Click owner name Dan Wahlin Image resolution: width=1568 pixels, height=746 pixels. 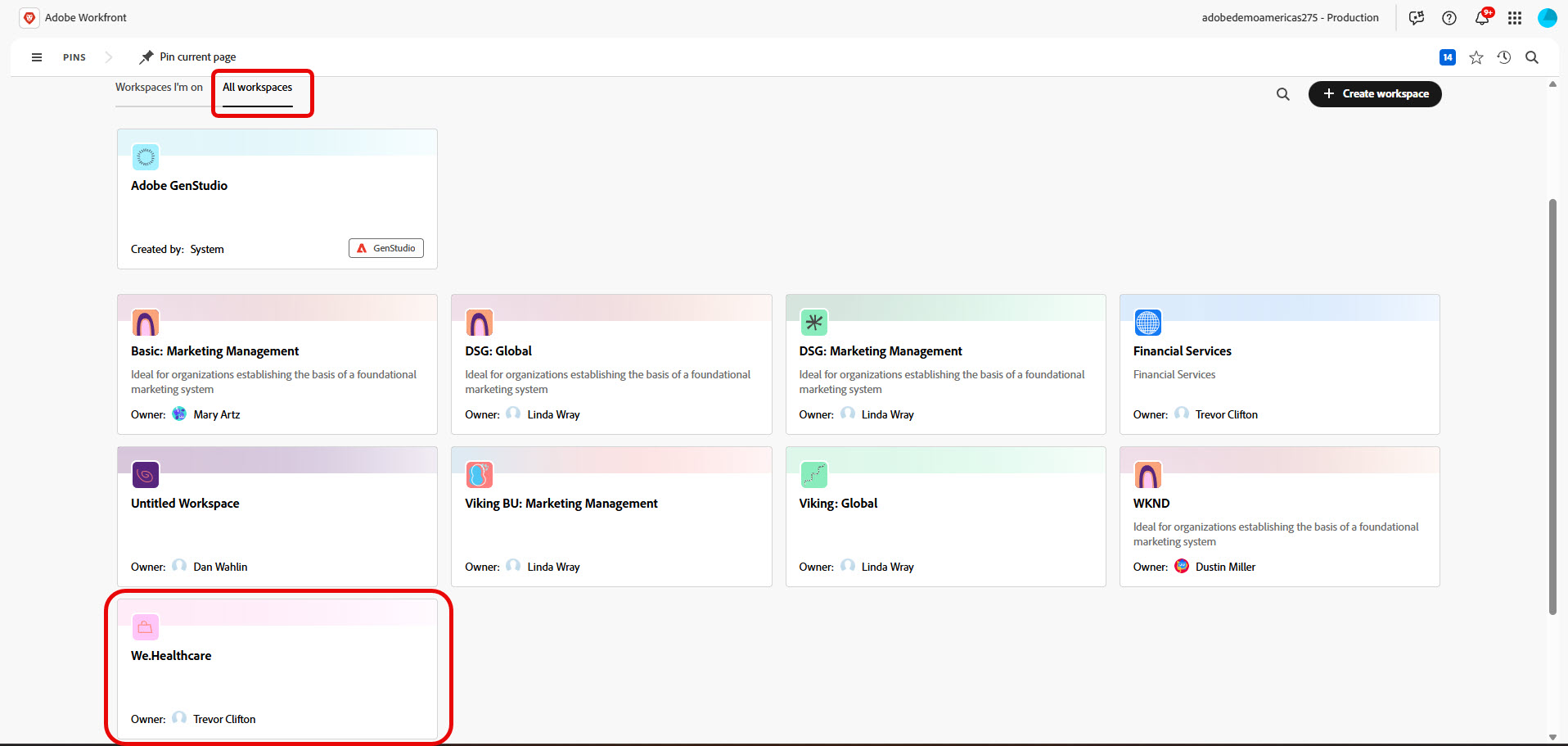[220, 567]
